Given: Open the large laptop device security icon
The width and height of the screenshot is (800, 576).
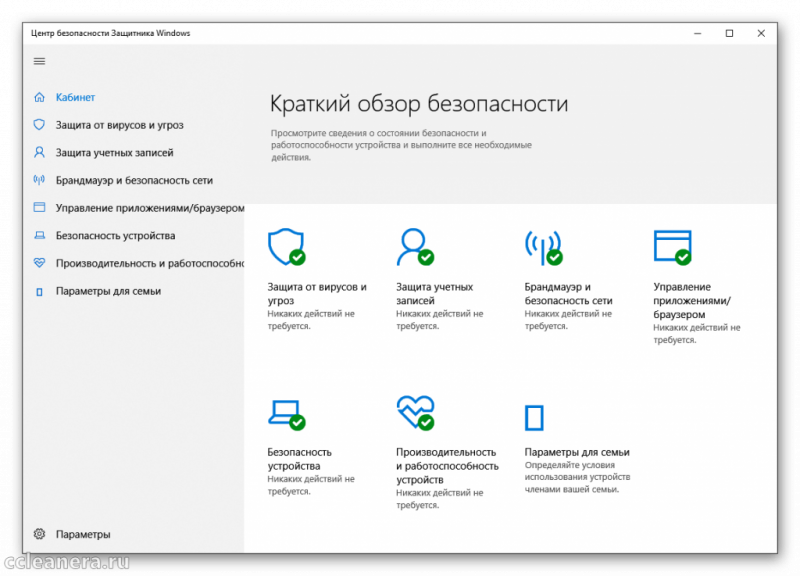Looking at the screenshot, I should [x=287, y=415].
